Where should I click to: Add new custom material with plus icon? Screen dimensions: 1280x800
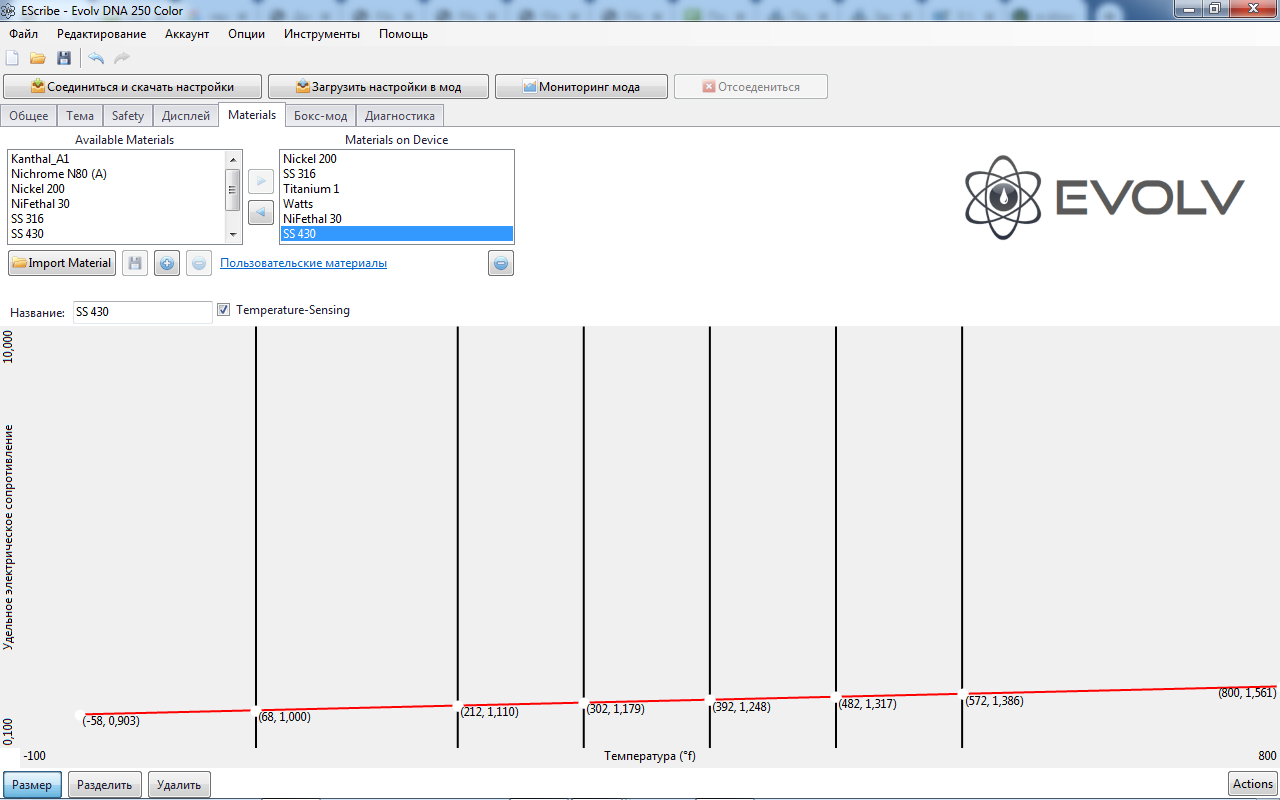167,263
